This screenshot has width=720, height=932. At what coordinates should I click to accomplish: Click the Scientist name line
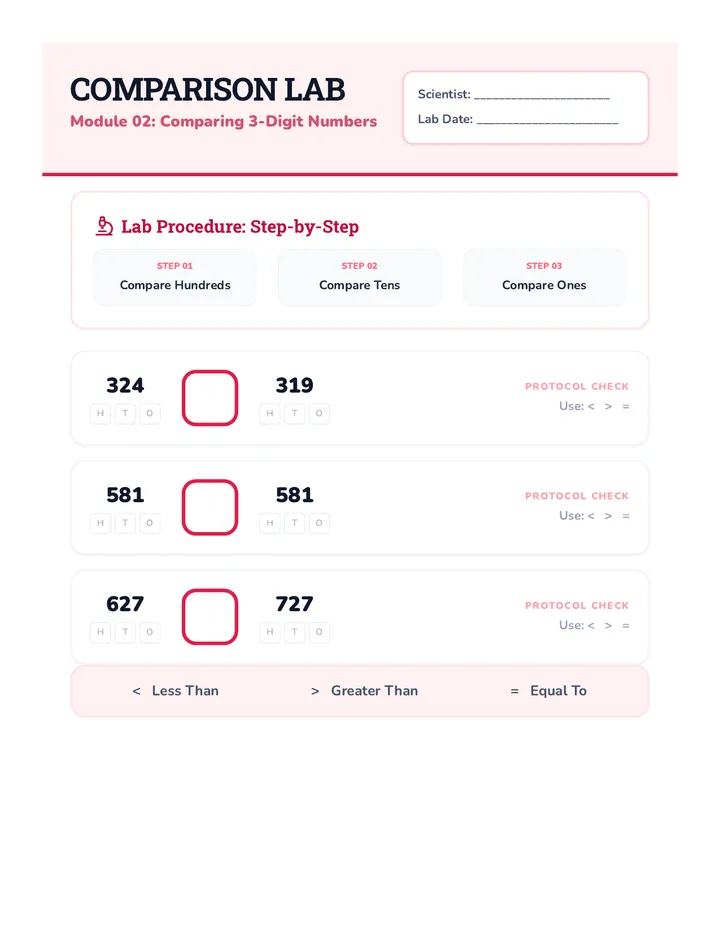(542, 95)
